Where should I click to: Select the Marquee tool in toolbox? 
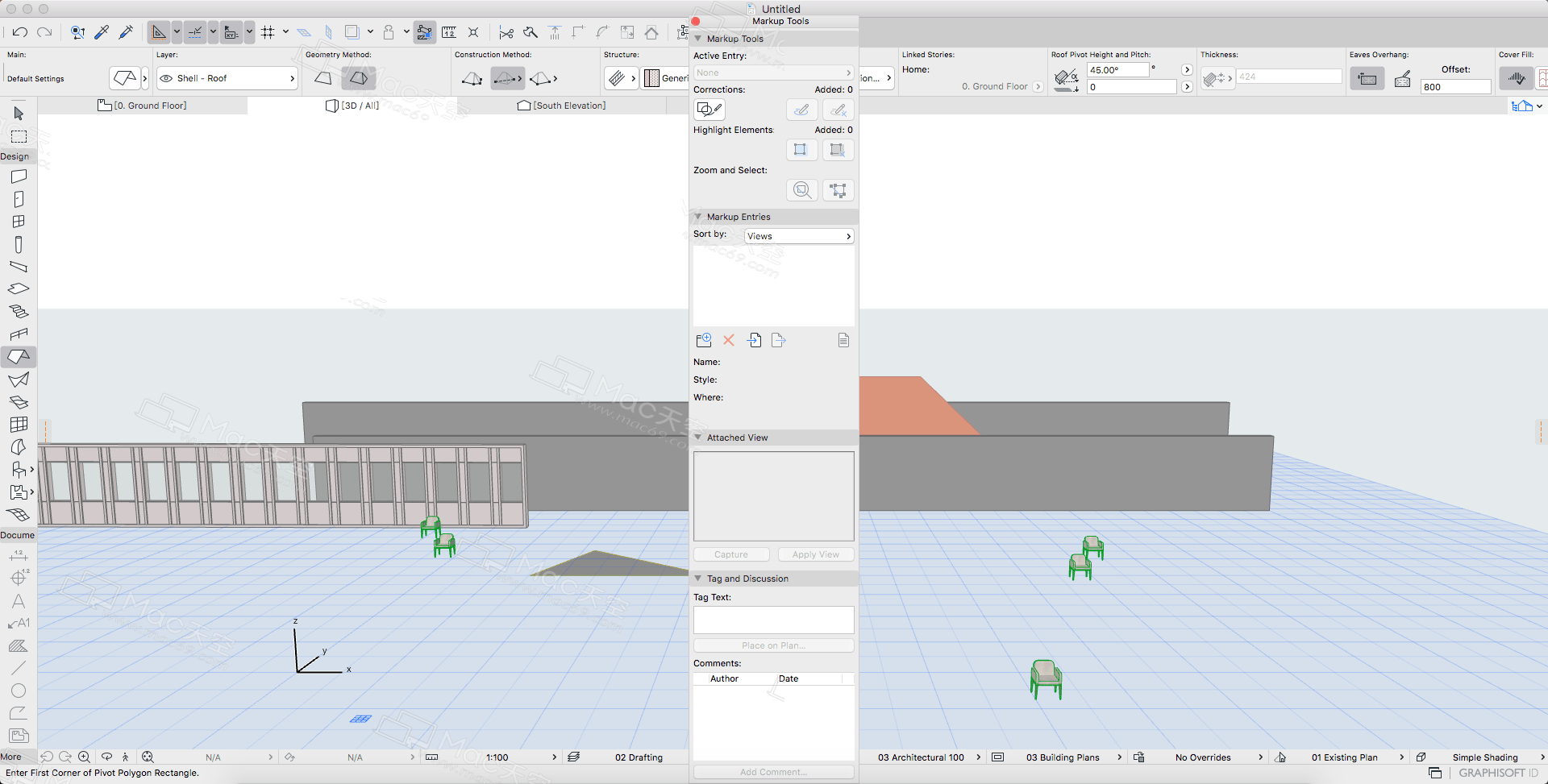pos(19,136)
